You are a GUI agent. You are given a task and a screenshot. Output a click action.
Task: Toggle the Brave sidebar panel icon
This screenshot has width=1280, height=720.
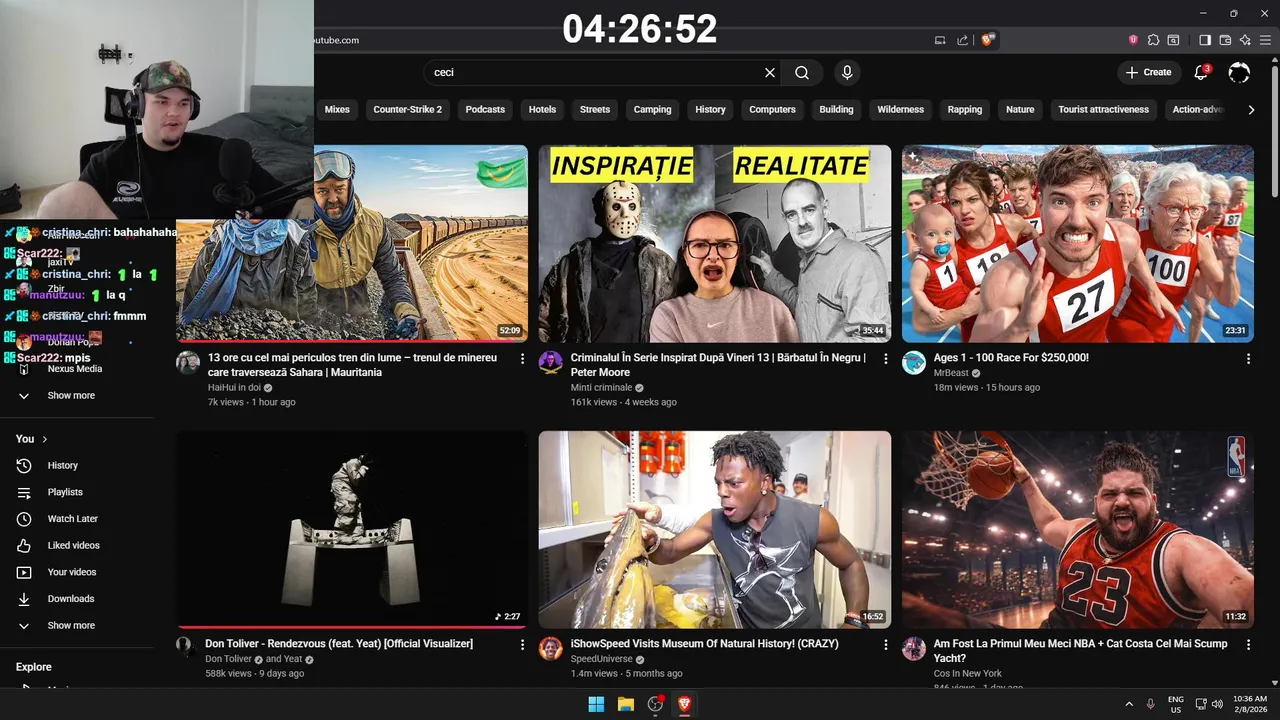[x=1205, y=40]
